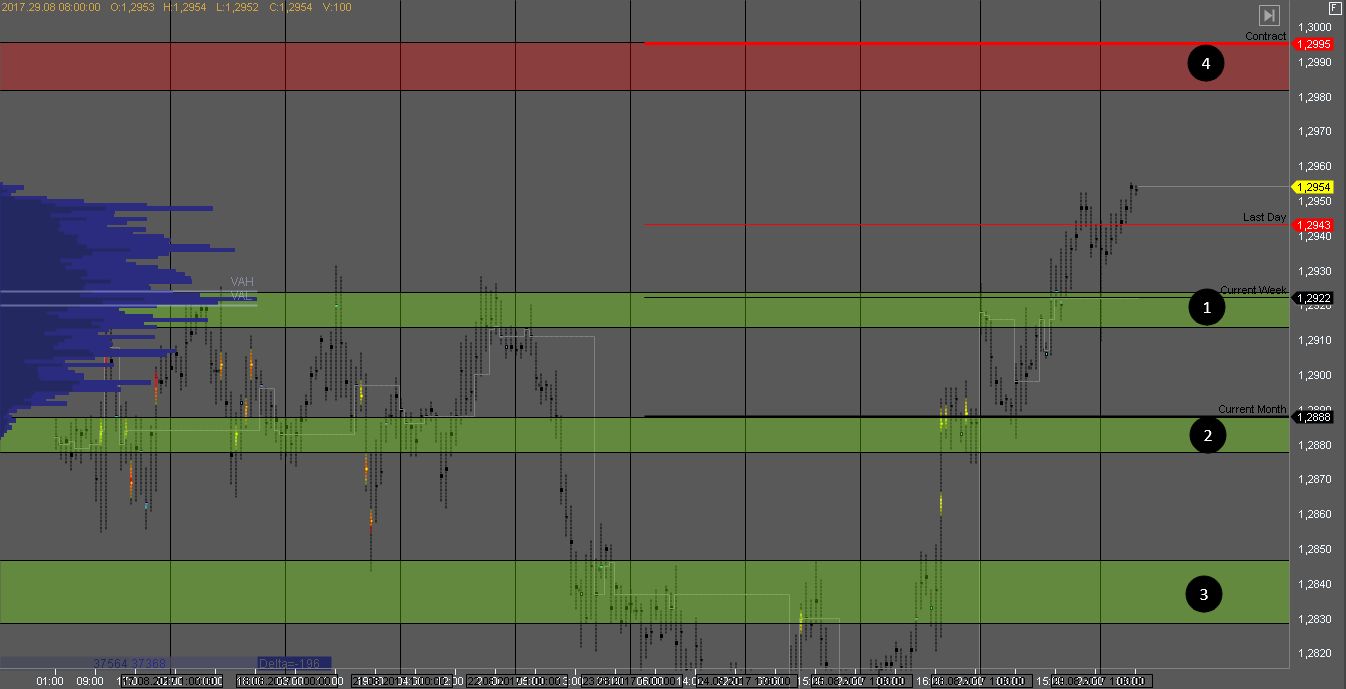Click the VAH value area label
This screenshot has width=1346, height=689.
point(242,282)
